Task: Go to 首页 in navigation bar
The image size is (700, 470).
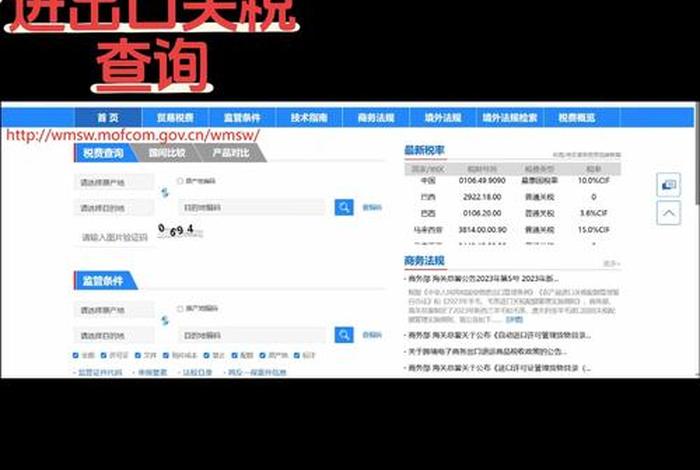Action: [108, 117]
